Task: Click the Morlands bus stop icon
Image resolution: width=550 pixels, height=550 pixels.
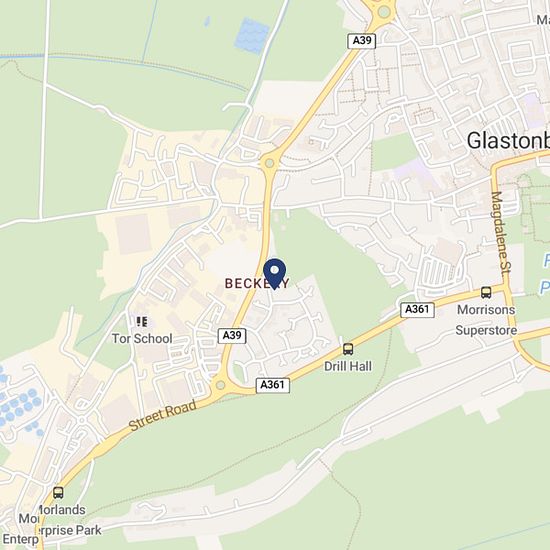Action: point(58,492)
